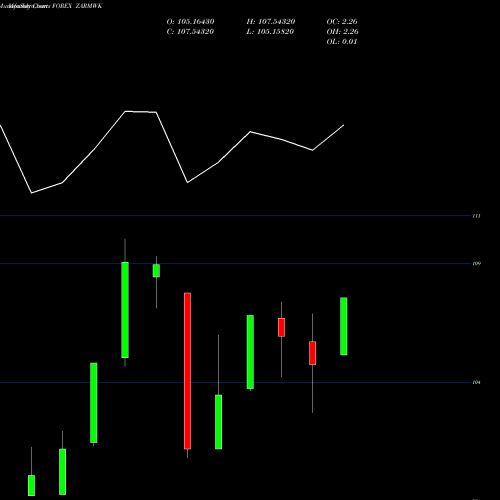Click the white line's right end point

click(x=344, y=125)
